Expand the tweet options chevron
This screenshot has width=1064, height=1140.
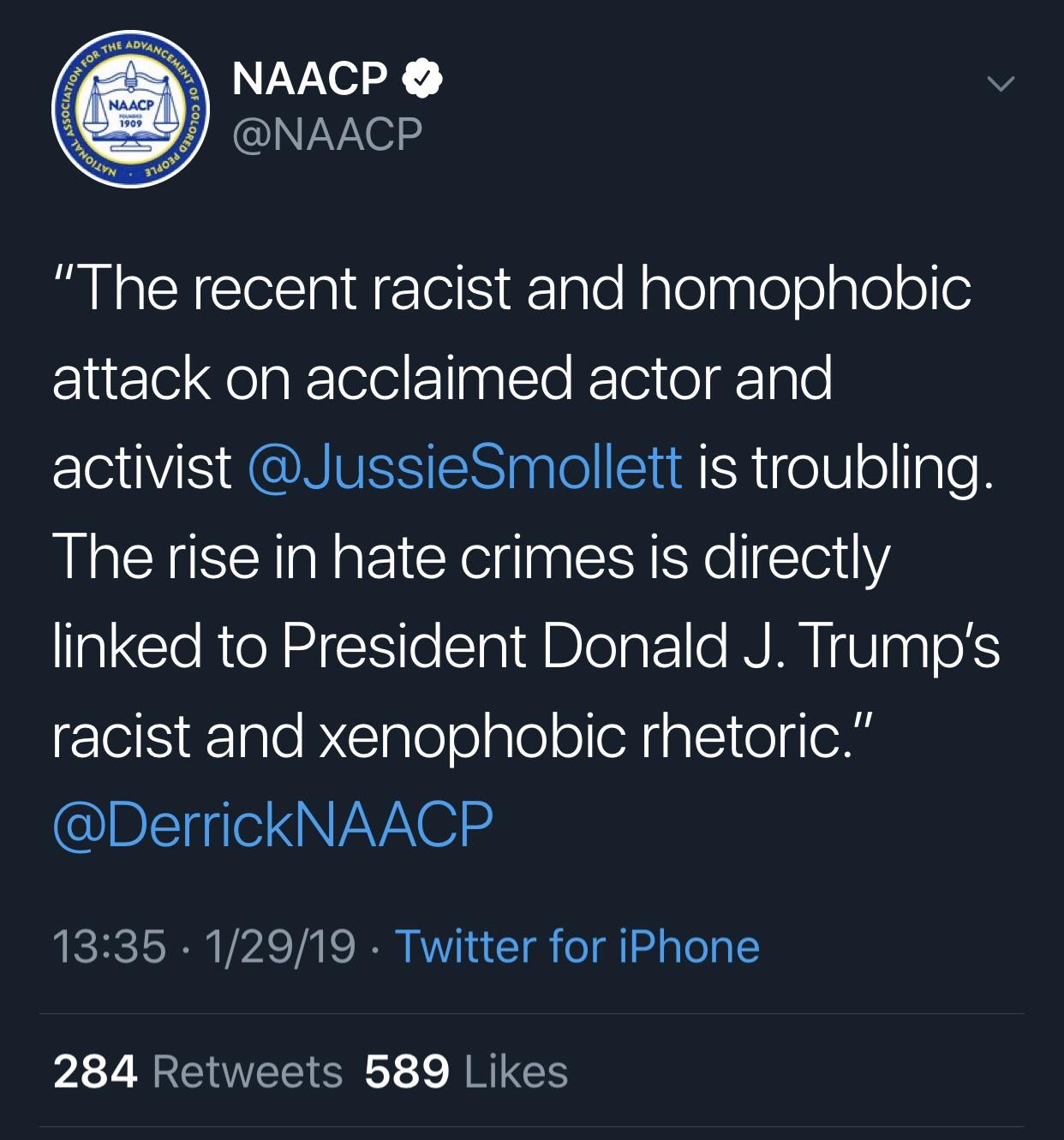(x=1000, y=84)
